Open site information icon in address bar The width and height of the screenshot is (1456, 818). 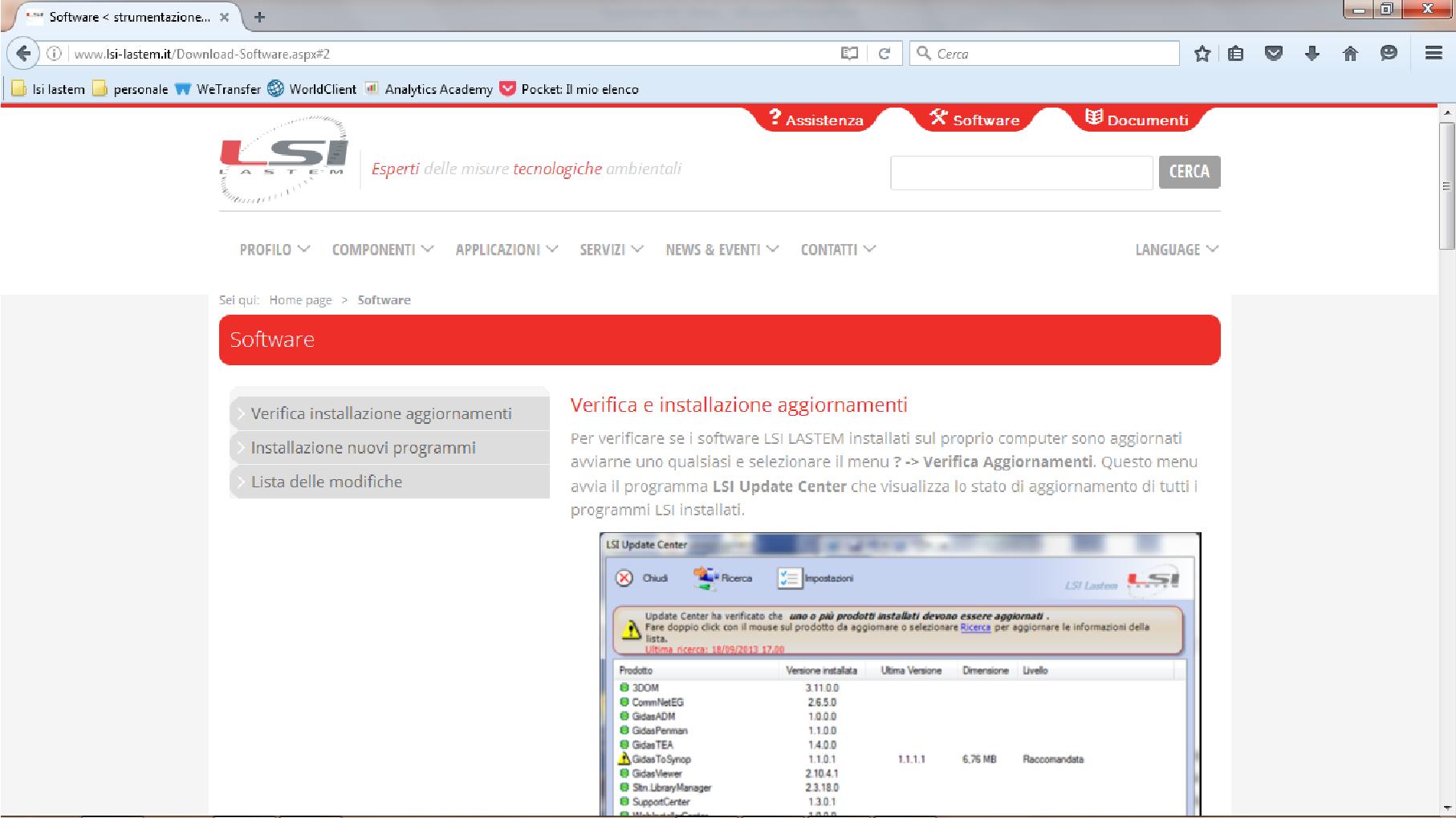(55, 54)
